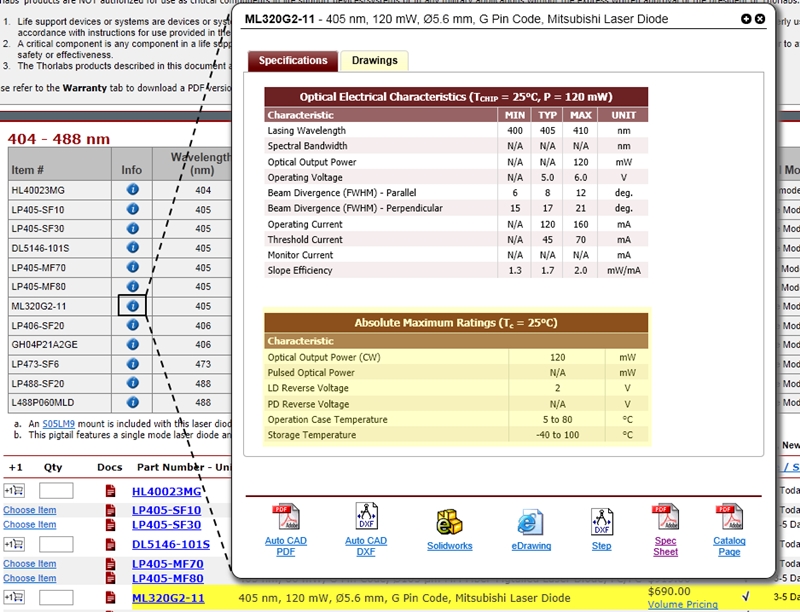800x612 pixels.
Task: Open Volume Pricing for ML320G2-11
Action: point(683,604)
